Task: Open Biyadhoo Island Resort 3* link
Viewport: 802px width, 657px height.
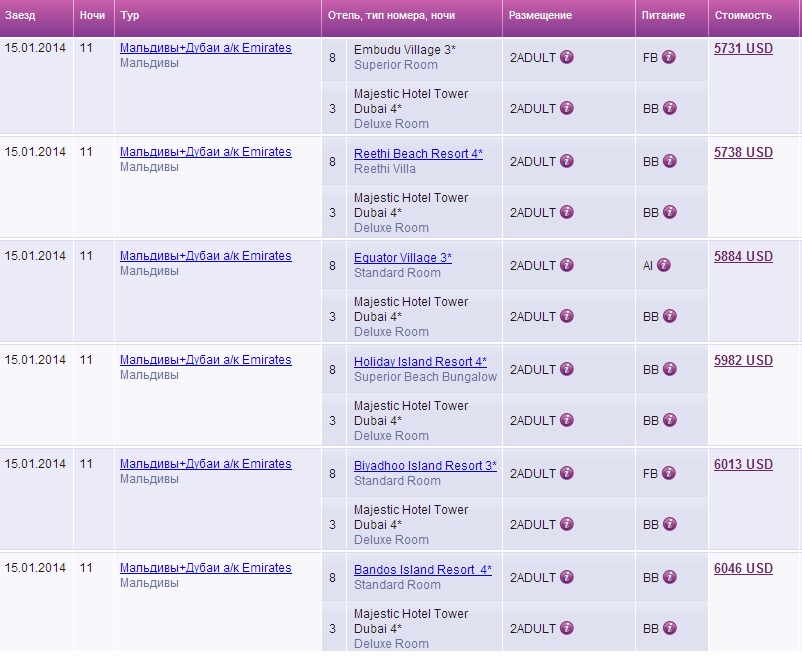Action: pos(425,466)
